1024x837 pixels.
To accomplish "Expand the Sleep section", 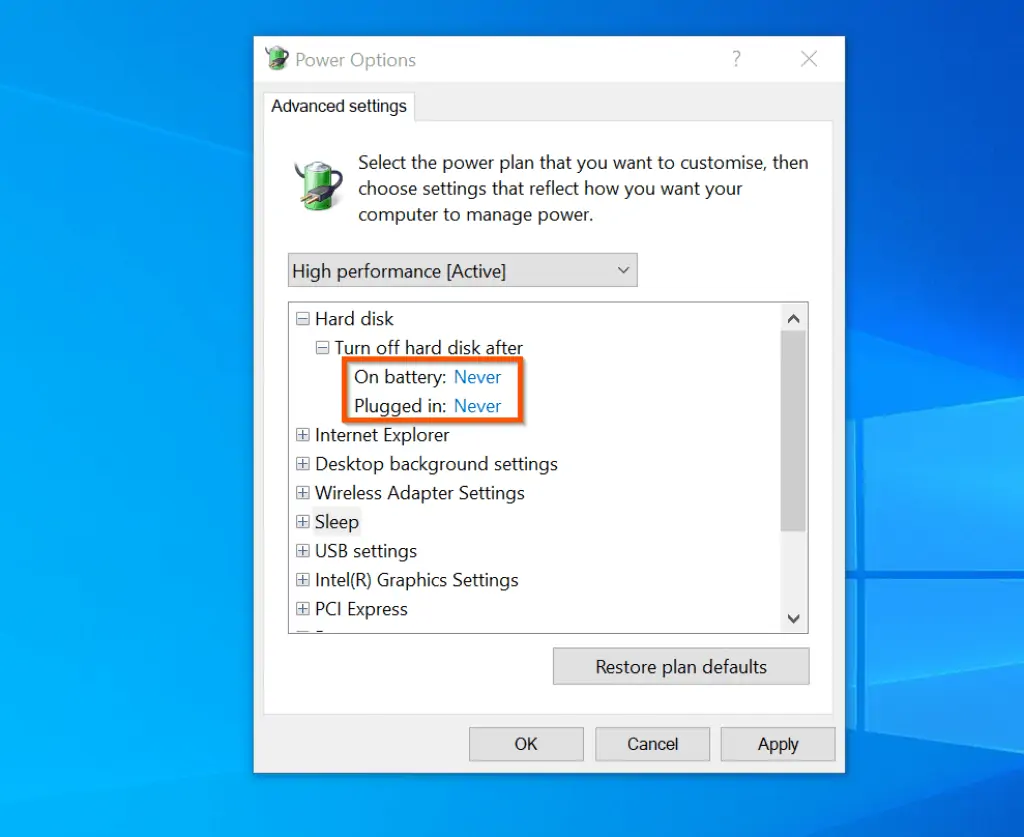I will [302, 521].
